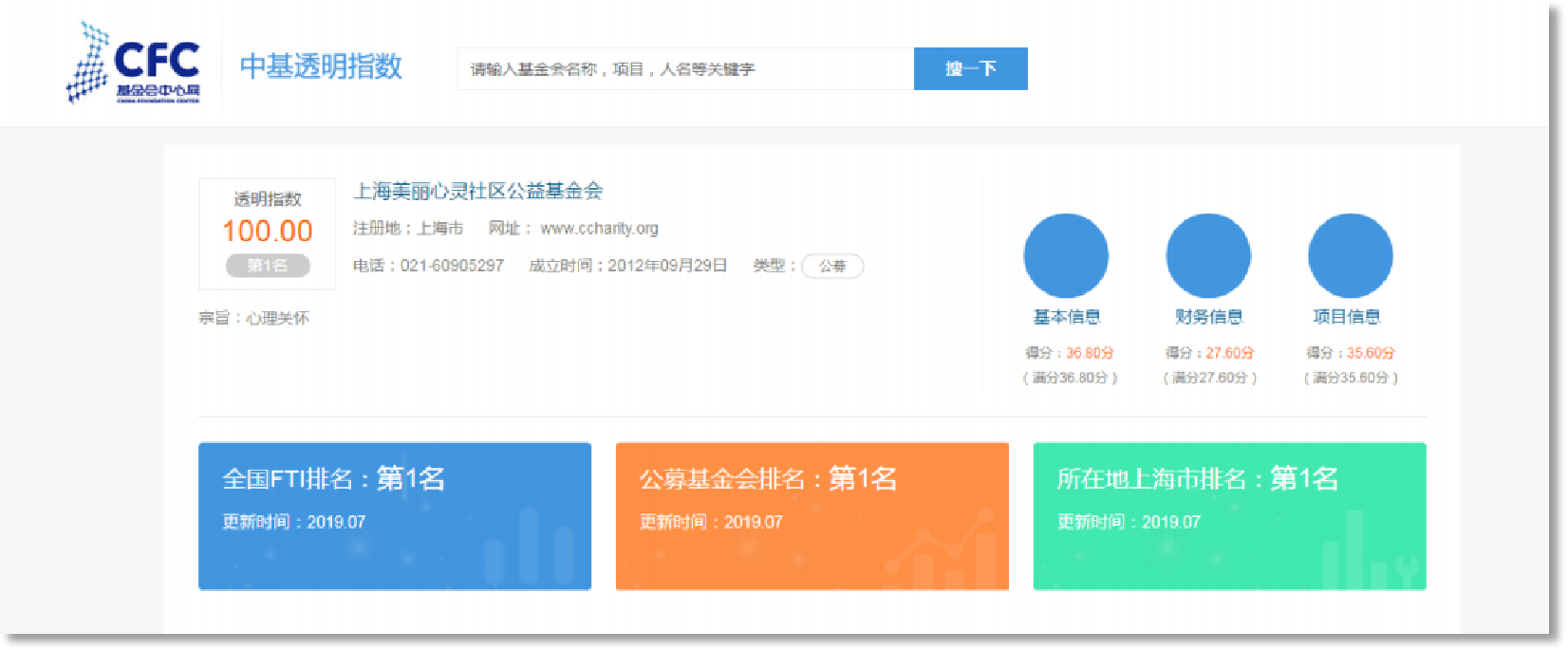Click the 公募 type tag
Screen dimensions: 1568x650
pos(832,266)
